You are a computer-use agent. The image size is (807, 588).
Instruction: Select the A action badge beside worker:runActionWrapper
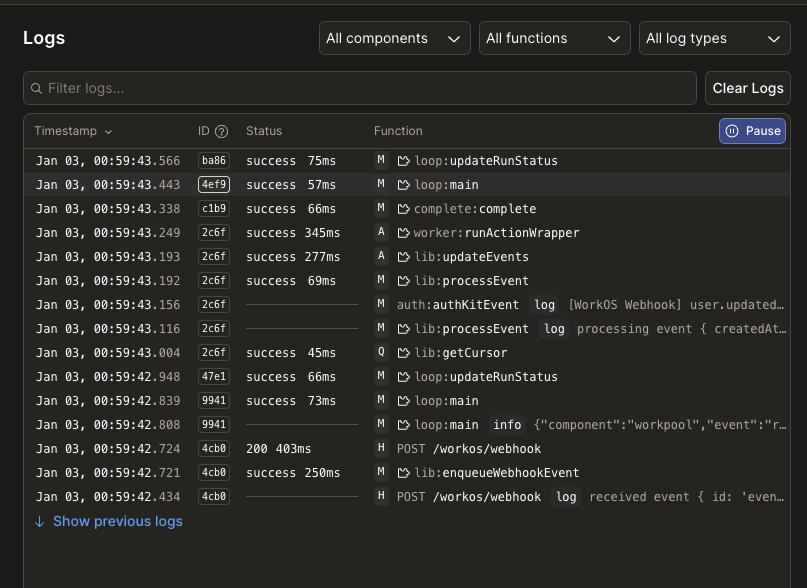(x=380, y=232)
